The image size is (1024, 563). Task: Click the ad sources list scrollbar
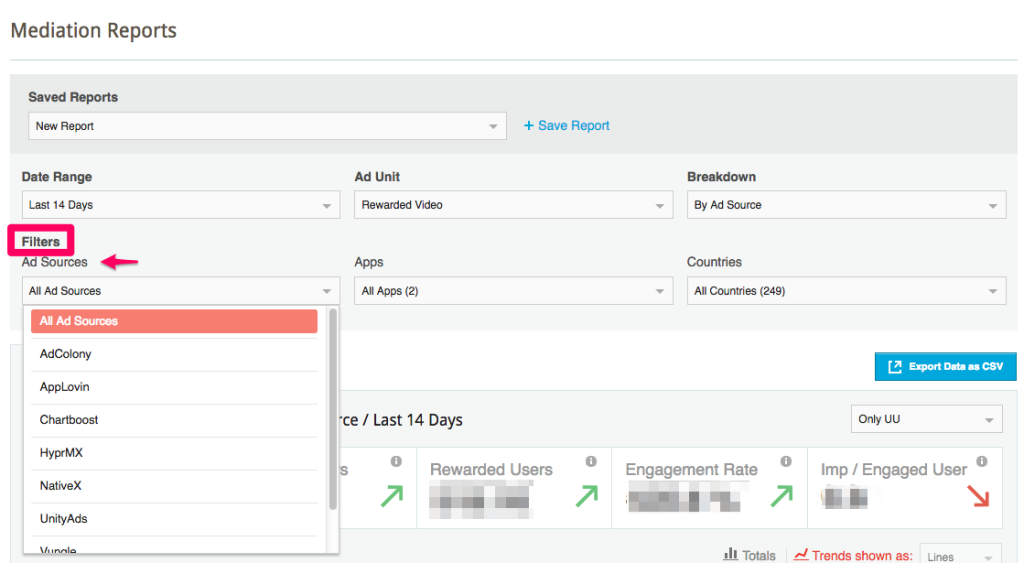tap(332, 410)
